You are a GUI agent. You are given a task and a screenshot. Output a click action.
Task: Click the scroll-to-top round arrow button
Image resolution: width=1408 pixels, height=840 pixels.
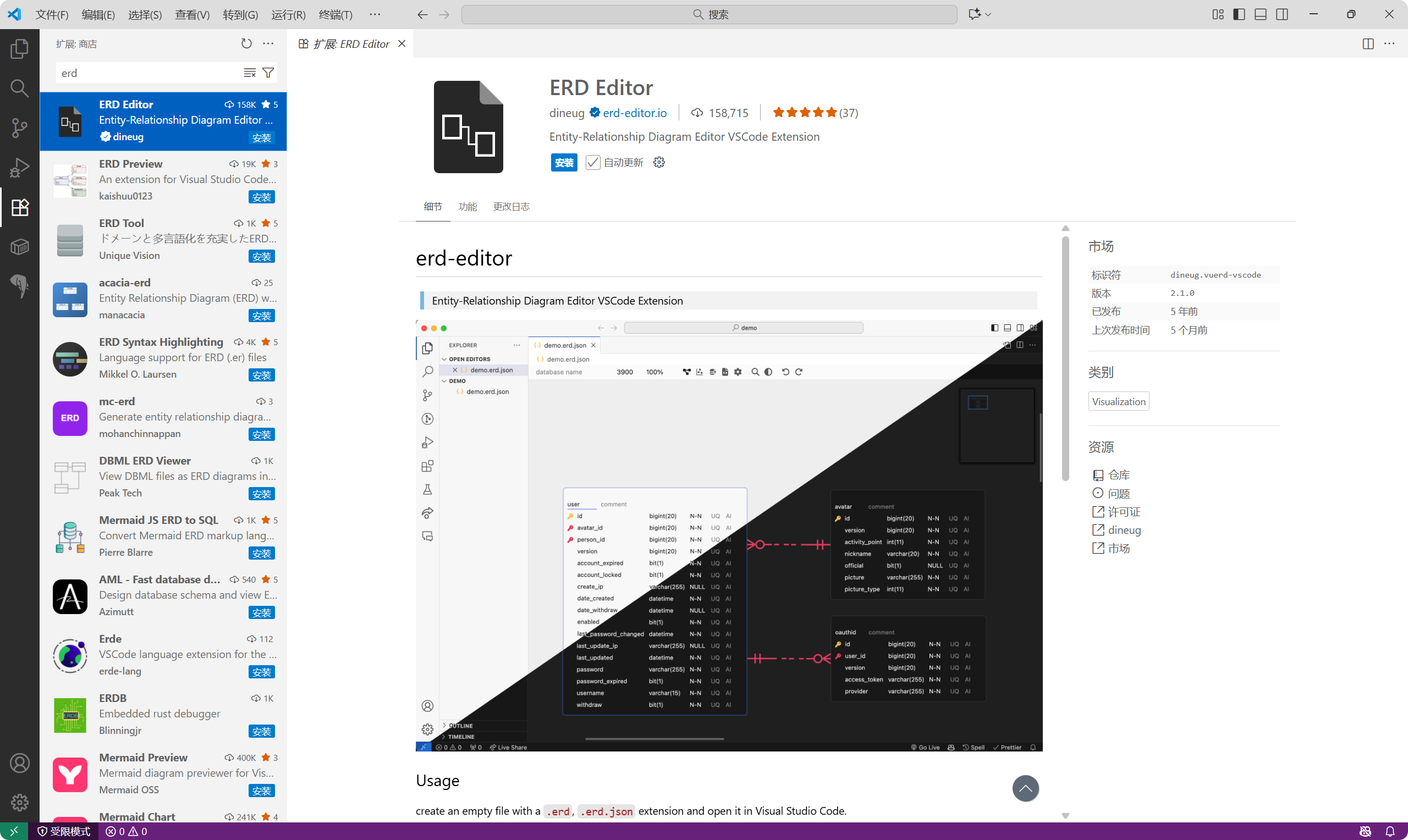(1025, 788)
